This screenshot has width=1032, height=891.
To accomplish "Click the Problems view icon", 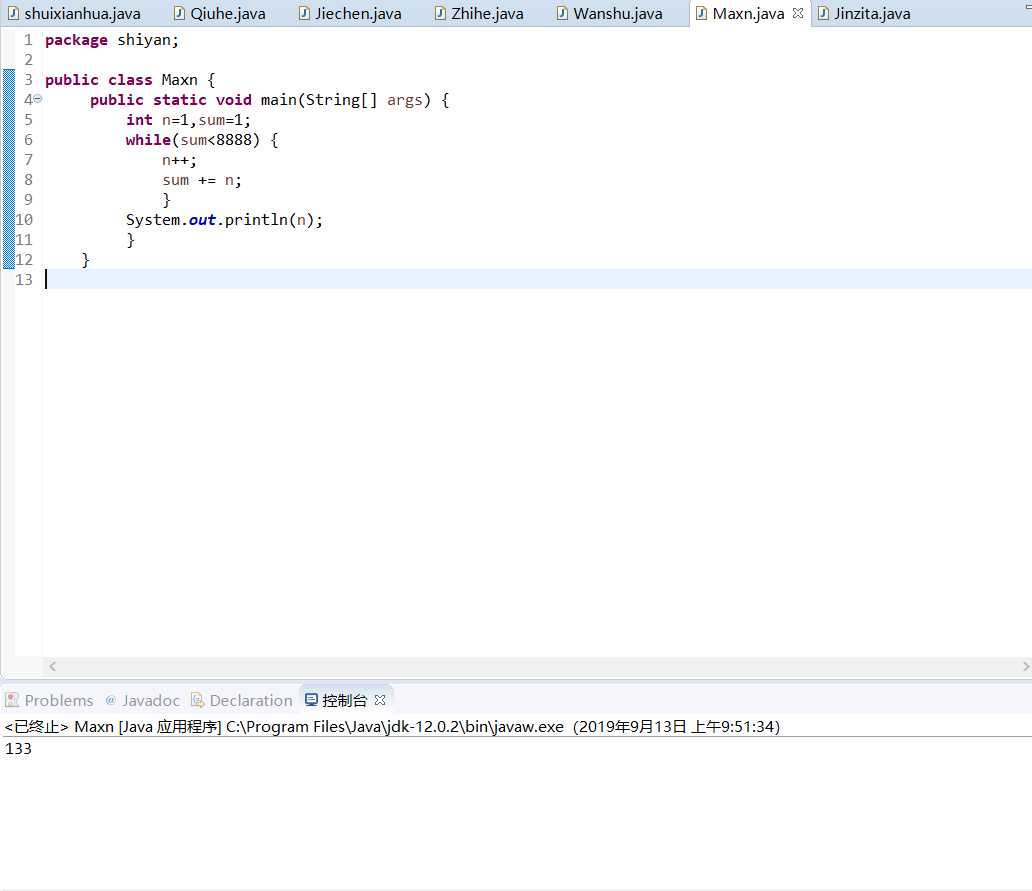I will coord(12,700).
